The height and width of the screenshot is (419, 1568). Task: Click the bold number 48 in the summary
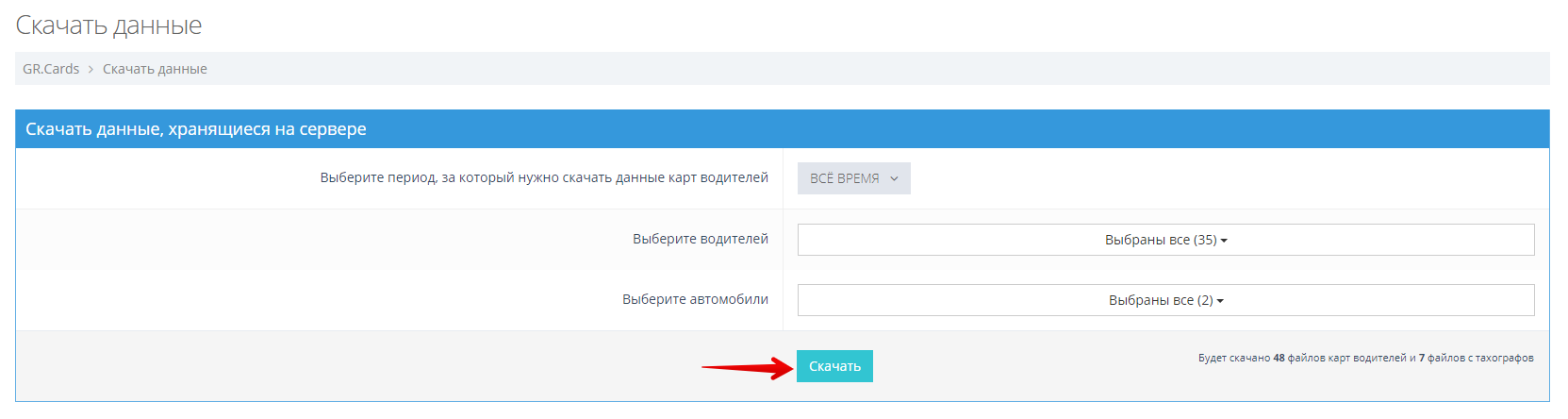[x=1279, y=358]
